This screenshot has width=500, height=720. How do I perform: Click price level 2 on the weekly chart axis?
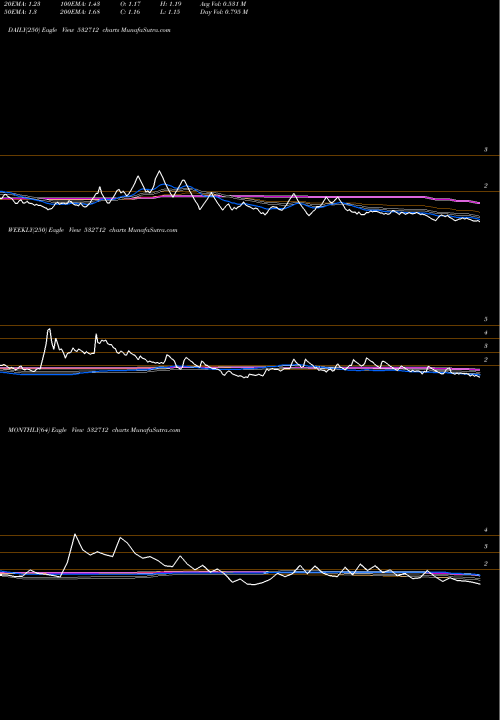[485, 360]
